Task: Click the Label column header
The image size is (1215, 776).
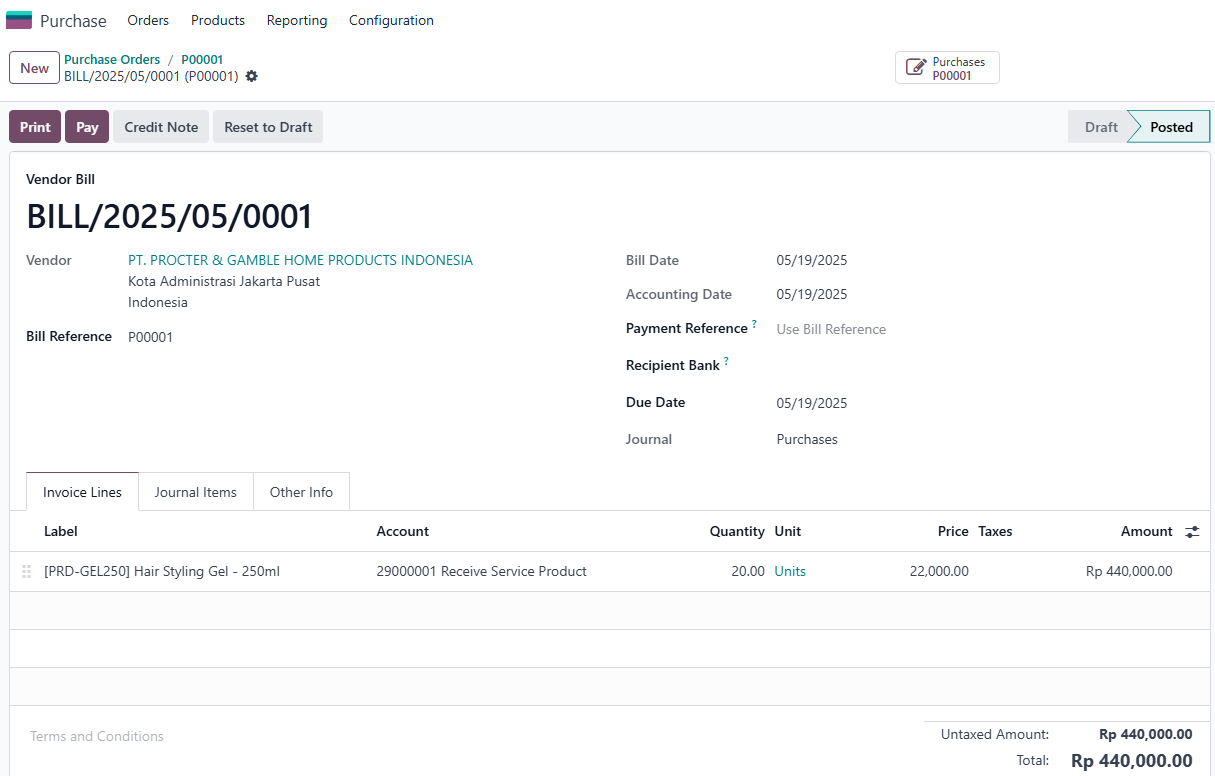Action: pyautogui.click(x=61, y=531)
